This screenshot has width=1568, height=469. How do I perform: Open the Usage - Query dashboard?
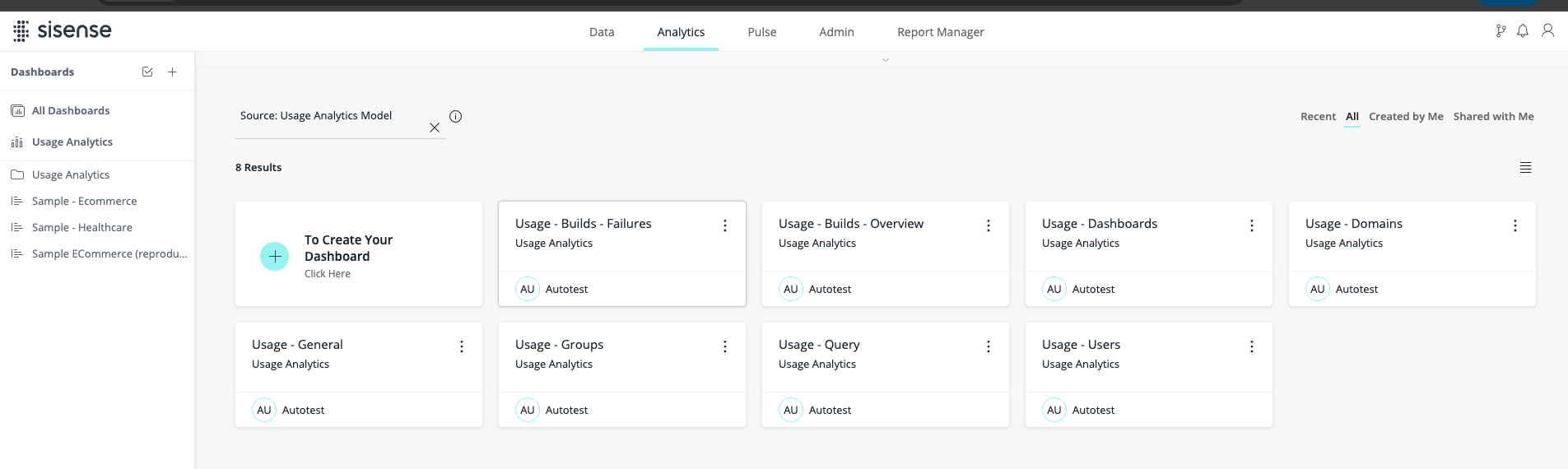point(819,345)
